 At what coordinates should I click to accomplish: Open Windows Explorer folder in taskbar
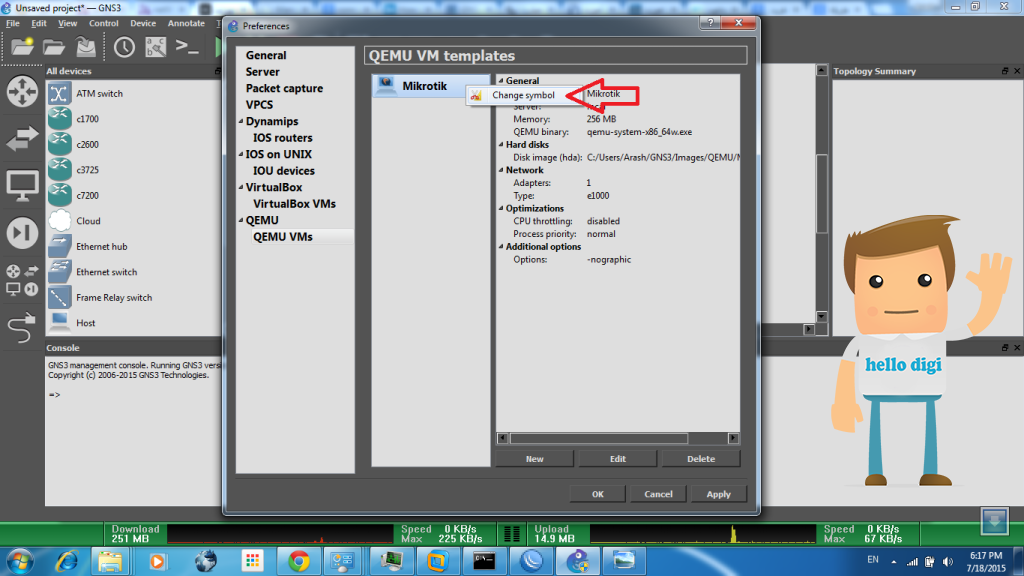tap(110, 561)
